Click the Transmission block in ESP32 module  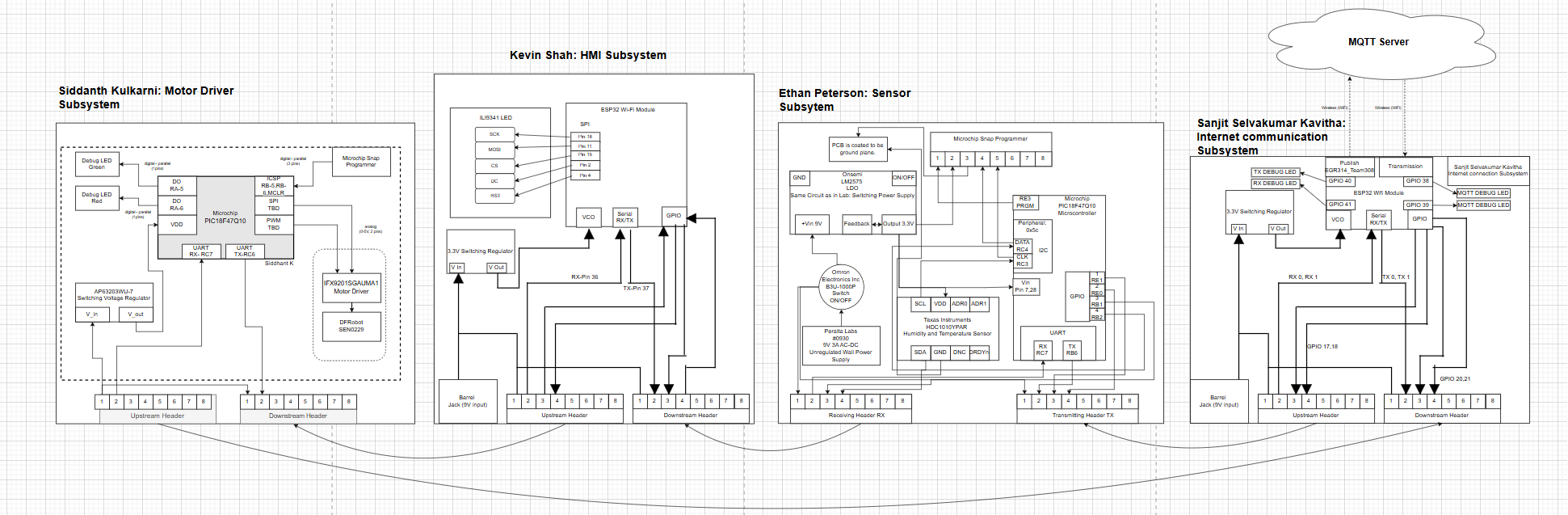tap(1406, 167)
